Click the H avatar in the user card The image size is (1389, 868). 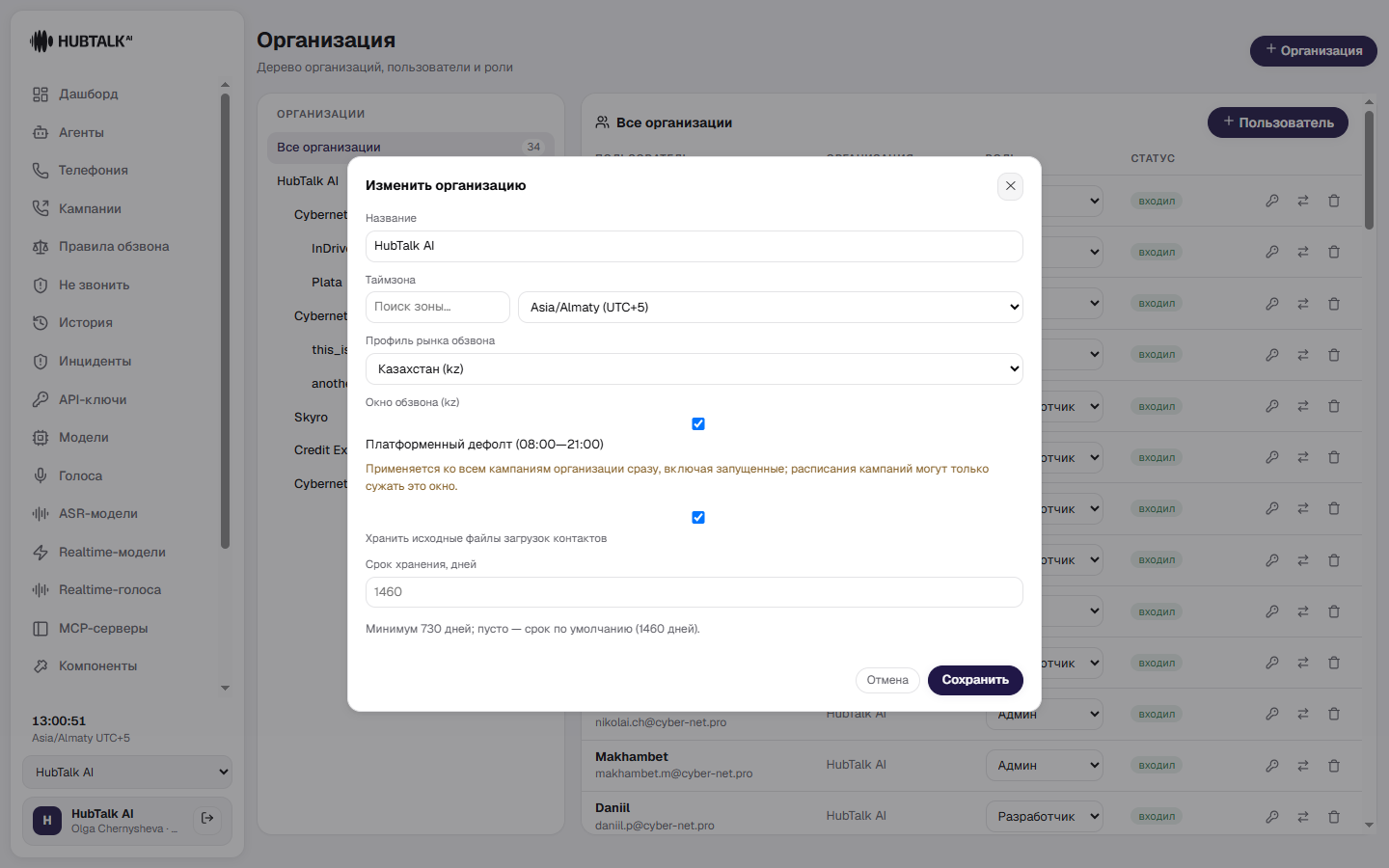(47, 821)
